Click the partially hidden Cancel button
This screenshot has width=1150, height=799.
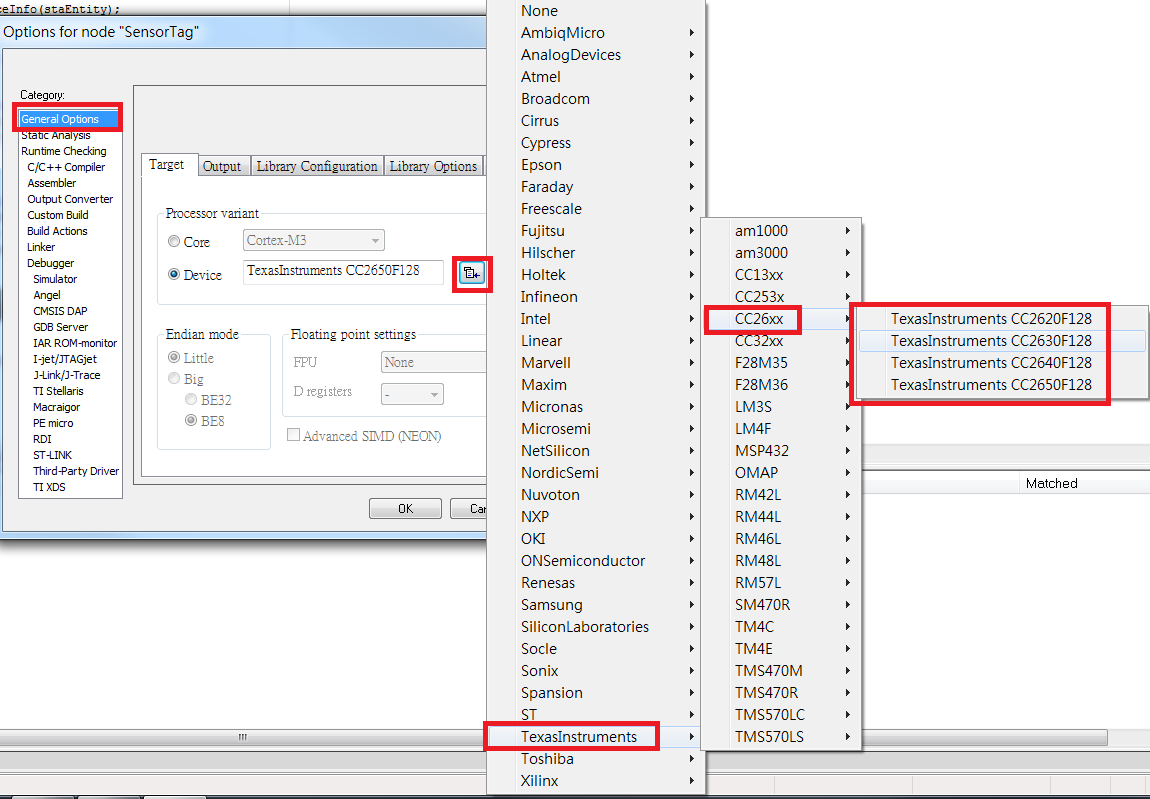pyautogui.click(x=469, y=508)
